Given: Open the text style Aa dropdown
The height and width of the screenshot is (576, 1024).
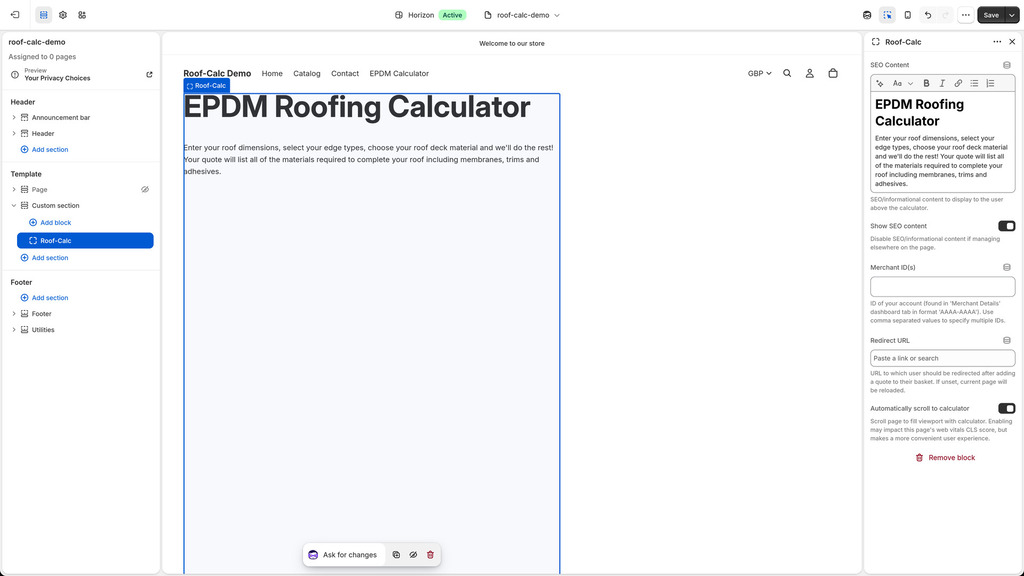Looking at the screenshot, I should point(903,84).
